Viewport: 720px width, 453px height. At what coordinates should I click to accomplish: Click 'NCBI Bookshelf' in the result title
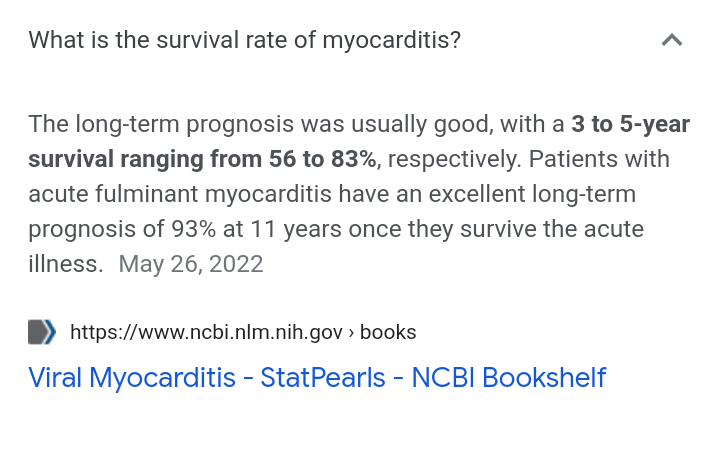509,378
